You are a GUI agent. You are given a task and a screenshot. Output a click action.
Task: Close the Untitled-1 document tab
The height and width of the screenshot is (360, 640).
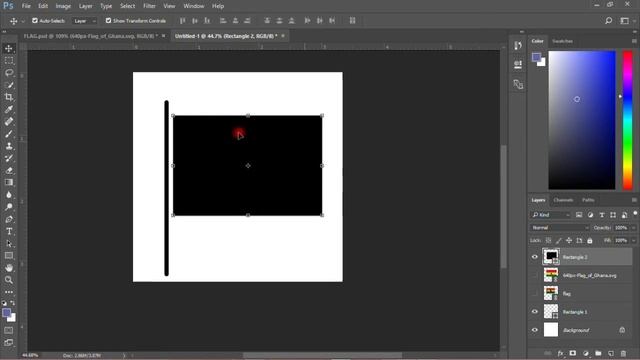point(283,36)
